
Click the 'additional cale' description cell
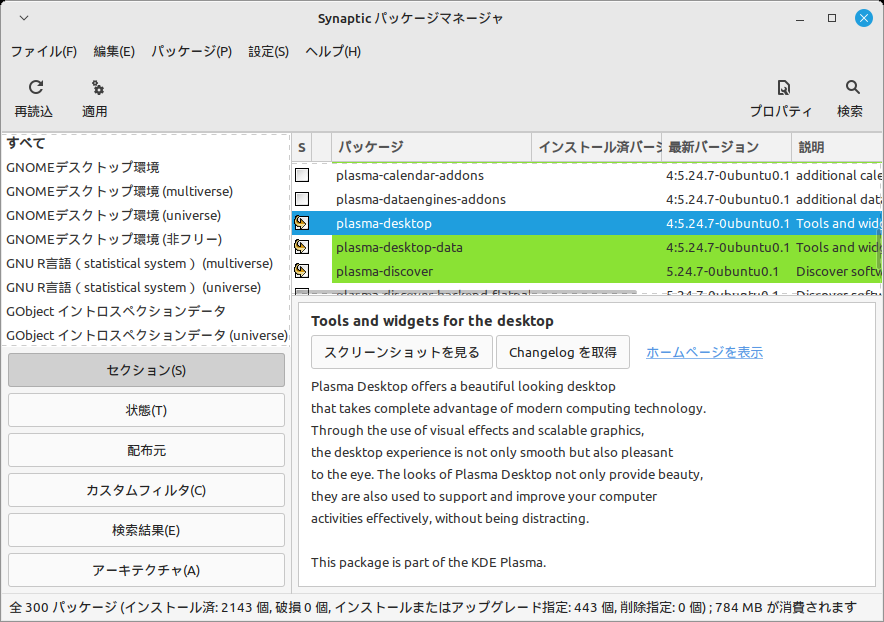(839, 175)
